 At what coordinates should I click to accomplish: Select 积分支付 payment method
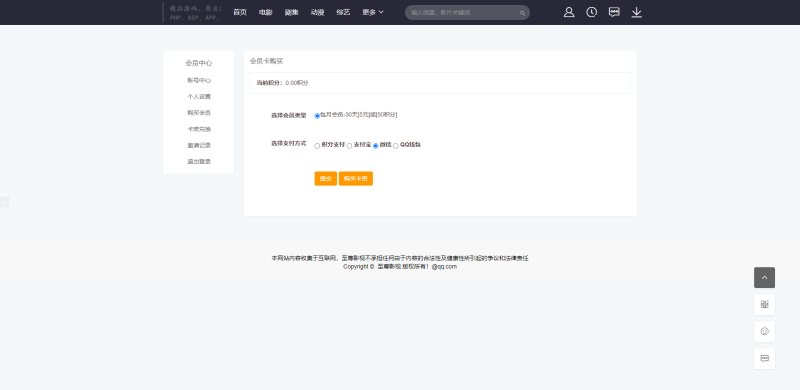click(317, 146)
